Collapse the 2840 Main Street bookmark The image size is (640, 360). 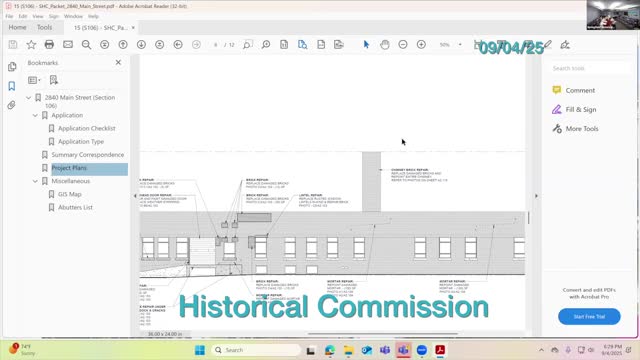29,98
